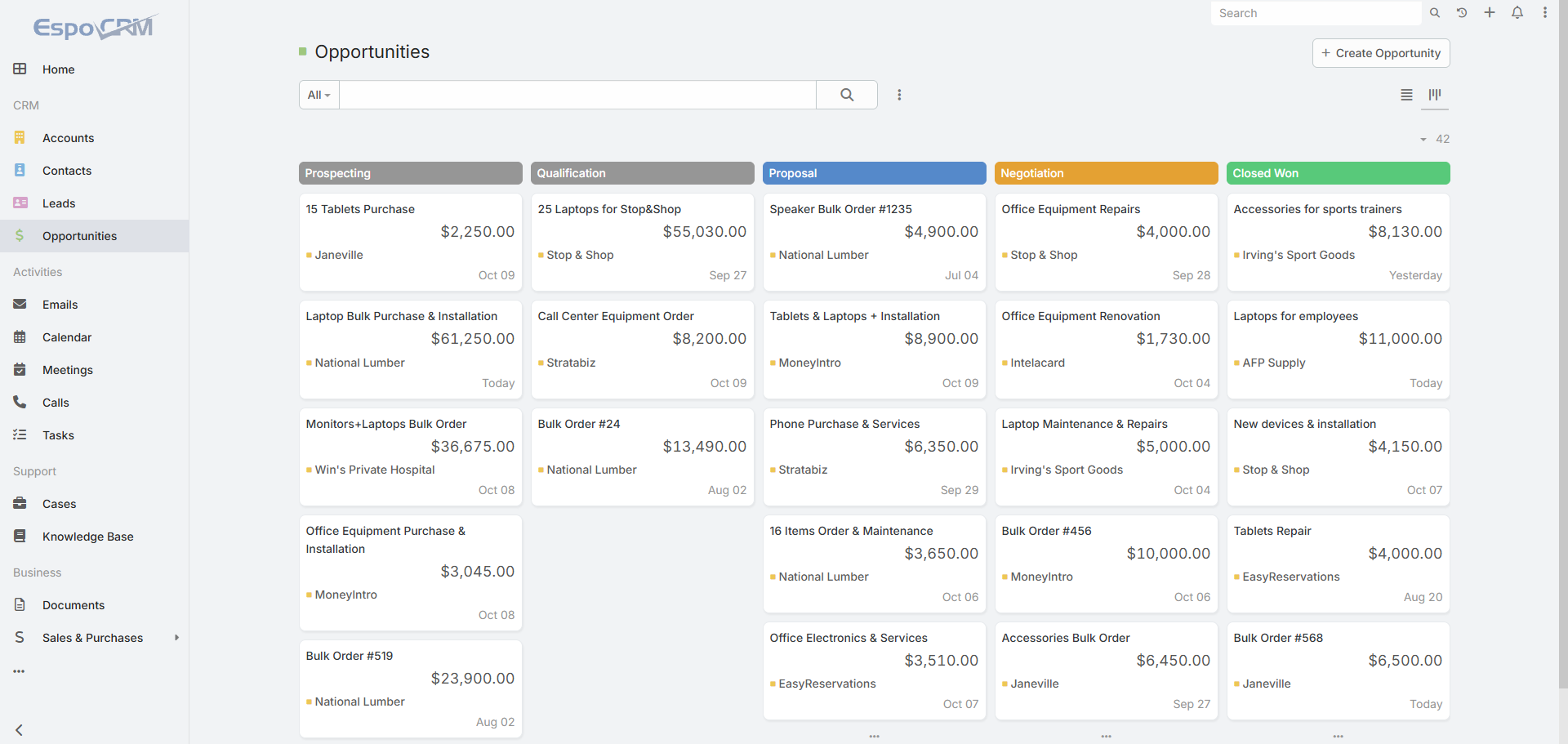Screen dimensions: 1568x744
Task: Select the Opportunities sidebar tab
Action: point(94,236)
